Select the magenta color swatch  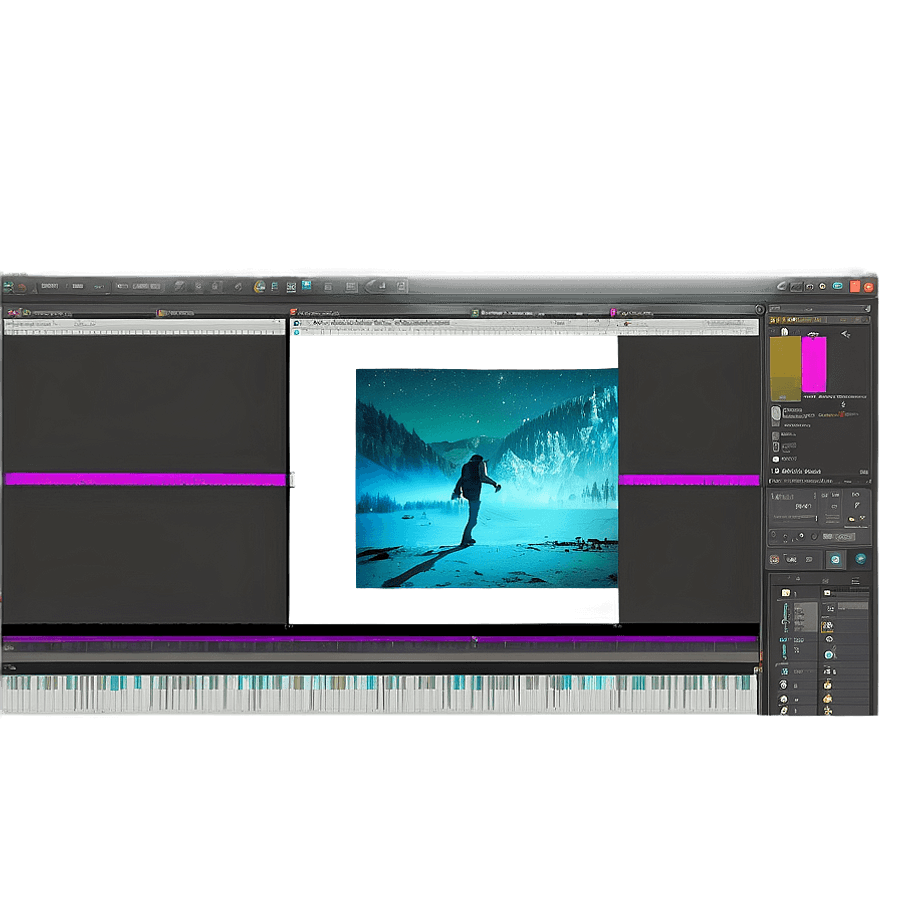(814, 363)
